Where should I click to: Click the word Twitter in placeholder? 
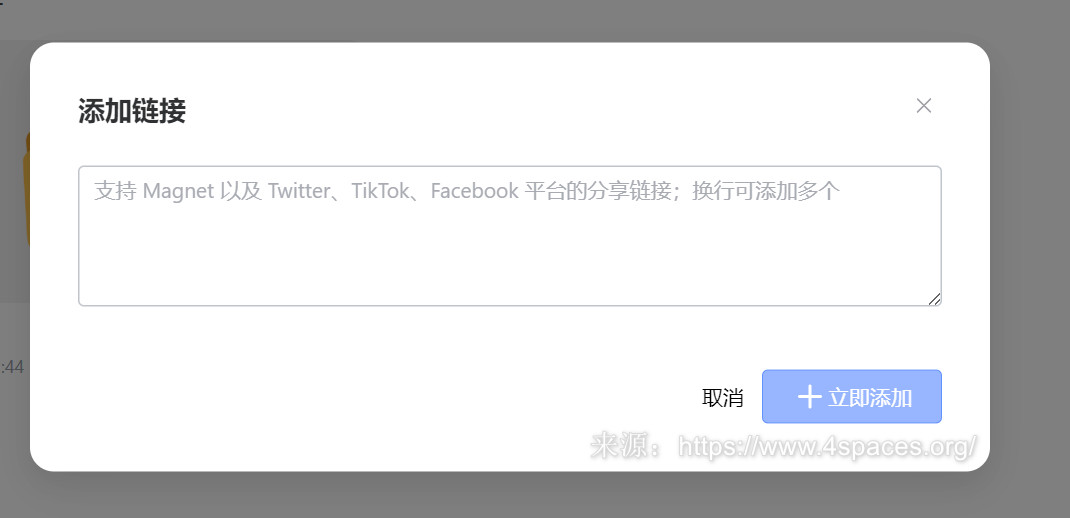298,191
